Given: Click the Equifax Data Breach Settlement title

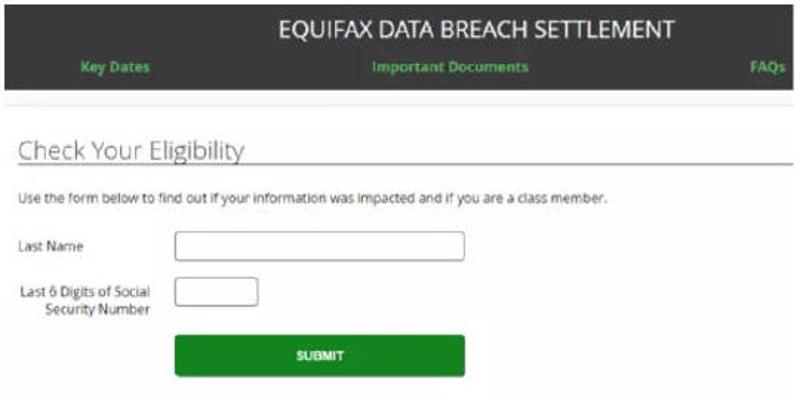Looking at the screenshot, I should (476, 30).
